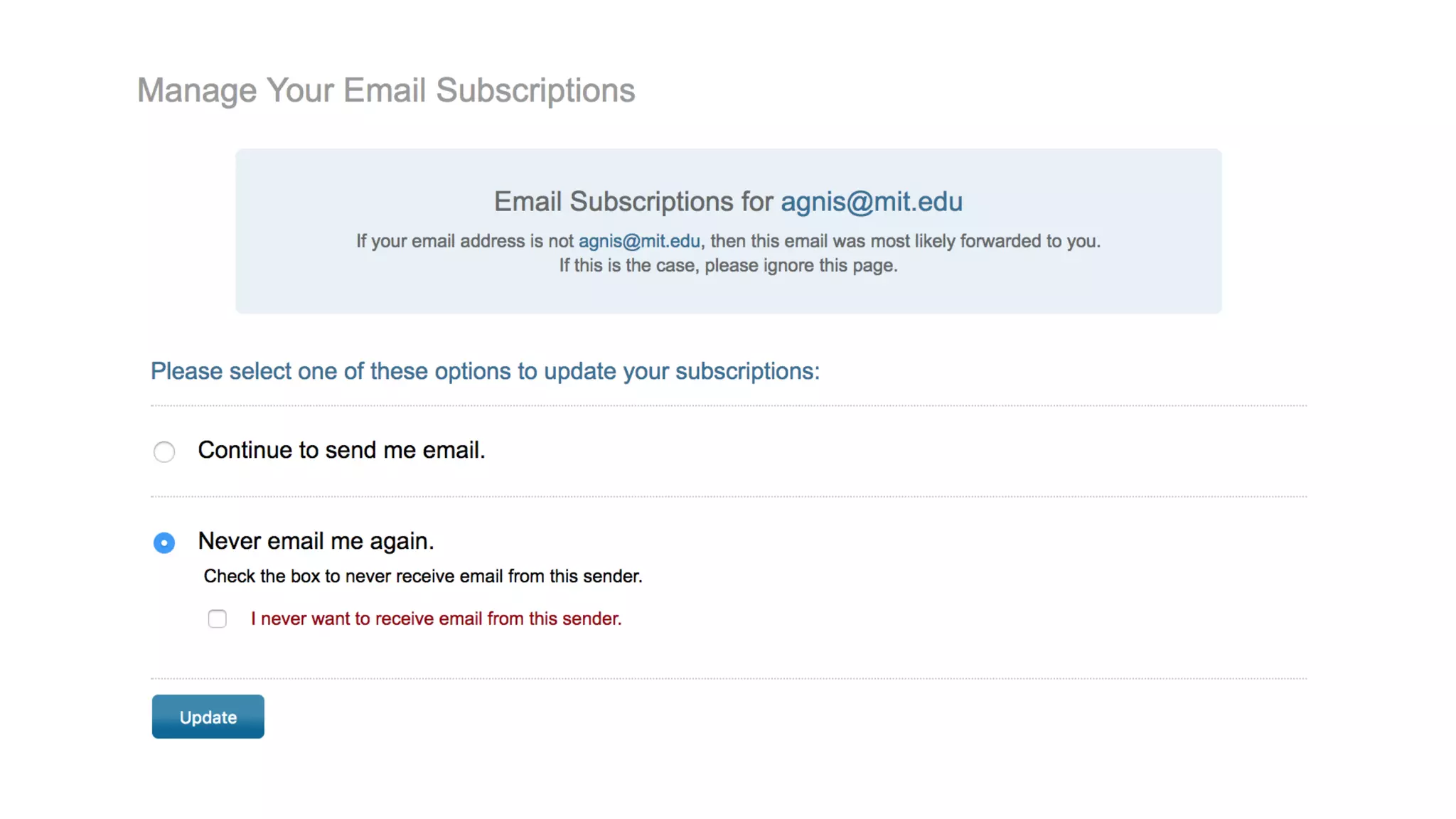This screenshot has height=819, width=1456.
Task: Select the "Continue to send me email" radio button
Action: pyautogui.click(x=164, y=451)
